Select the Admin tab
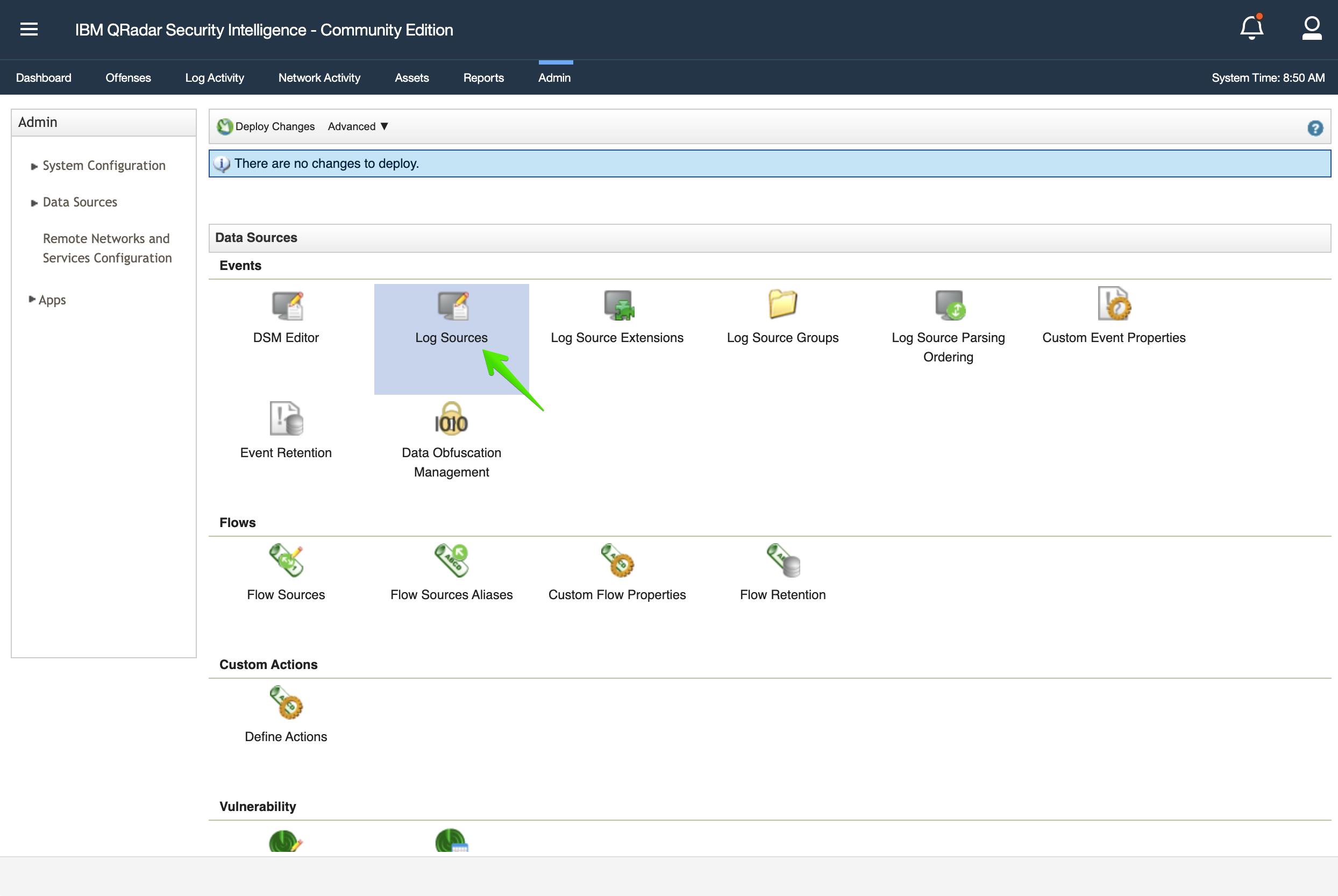The image size is (1338, 896). [x=554, y=77]
